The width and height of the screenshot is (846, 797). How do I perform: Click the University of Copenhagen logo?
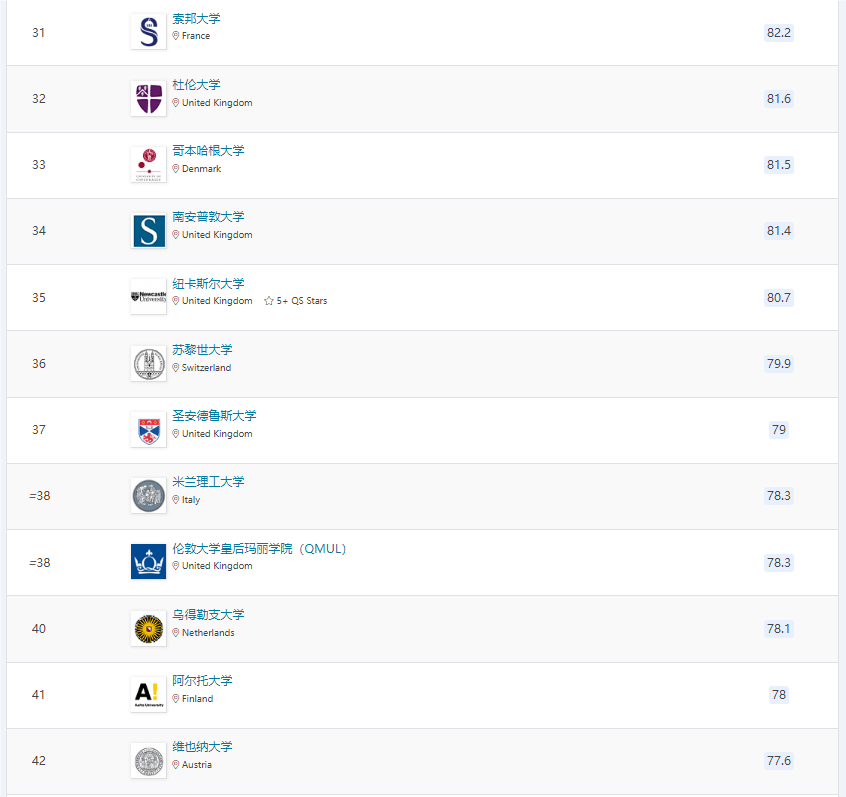[148, 164]
